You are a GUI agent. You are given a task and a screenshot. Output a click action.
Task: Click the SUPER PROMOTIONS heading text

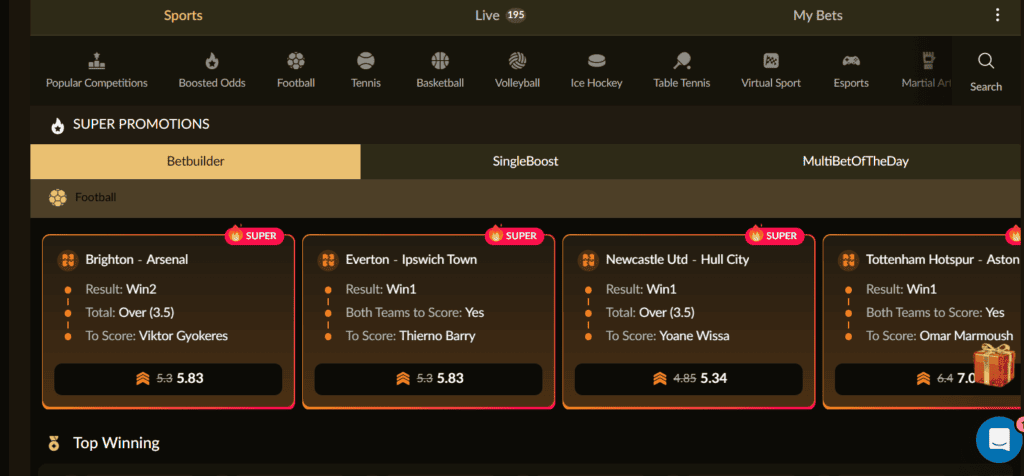coord(141,124)
